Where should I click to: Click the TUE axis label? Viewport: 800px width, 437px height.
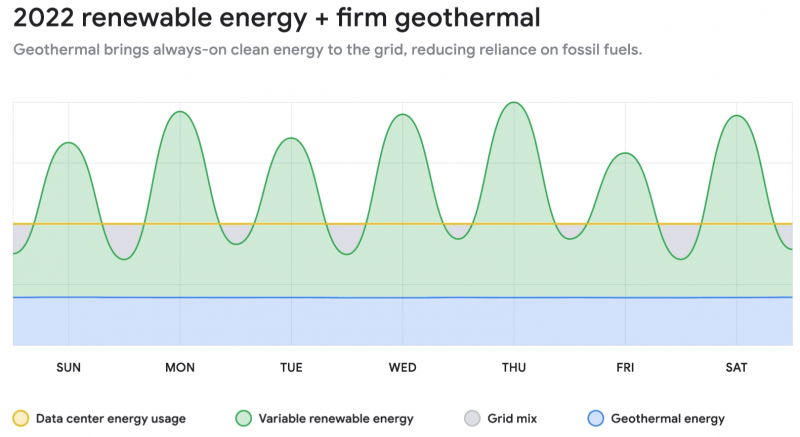point(291,368)
